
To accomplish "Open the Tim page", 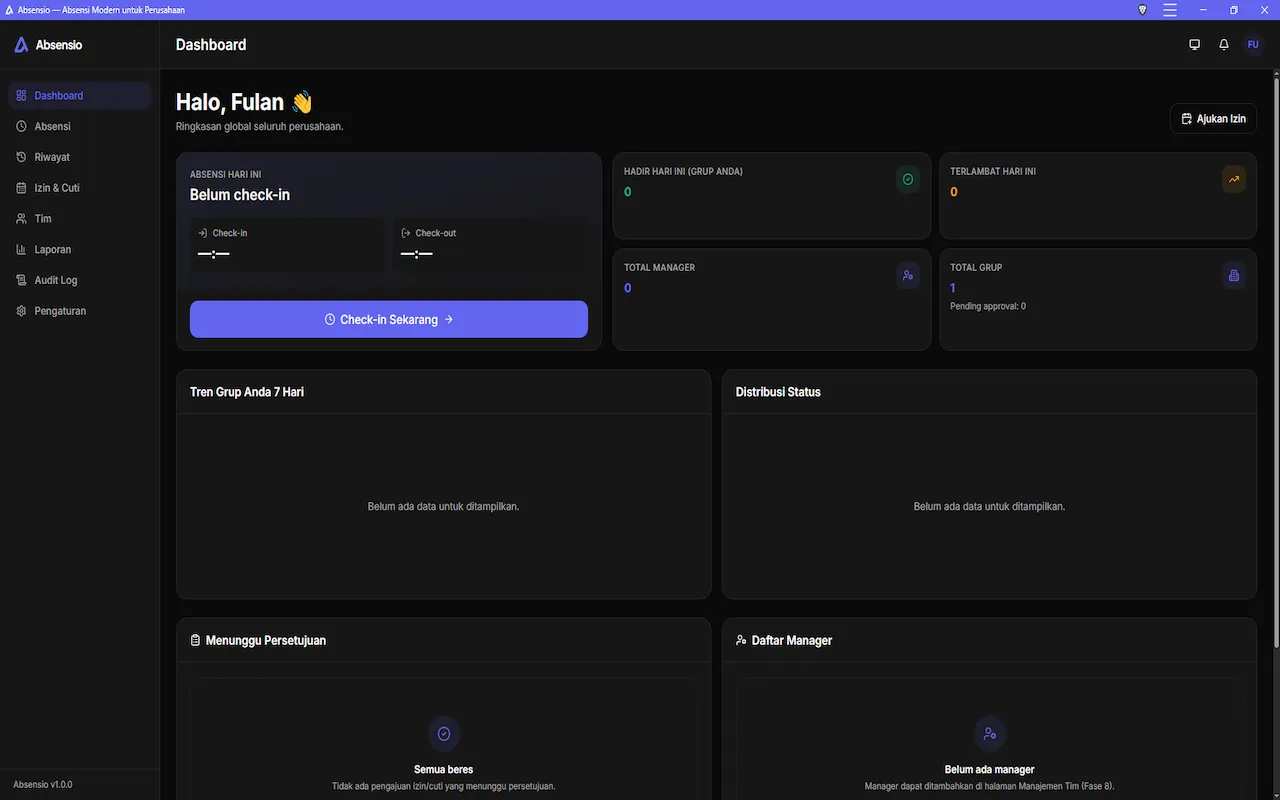I will click(x=80, y=219).
